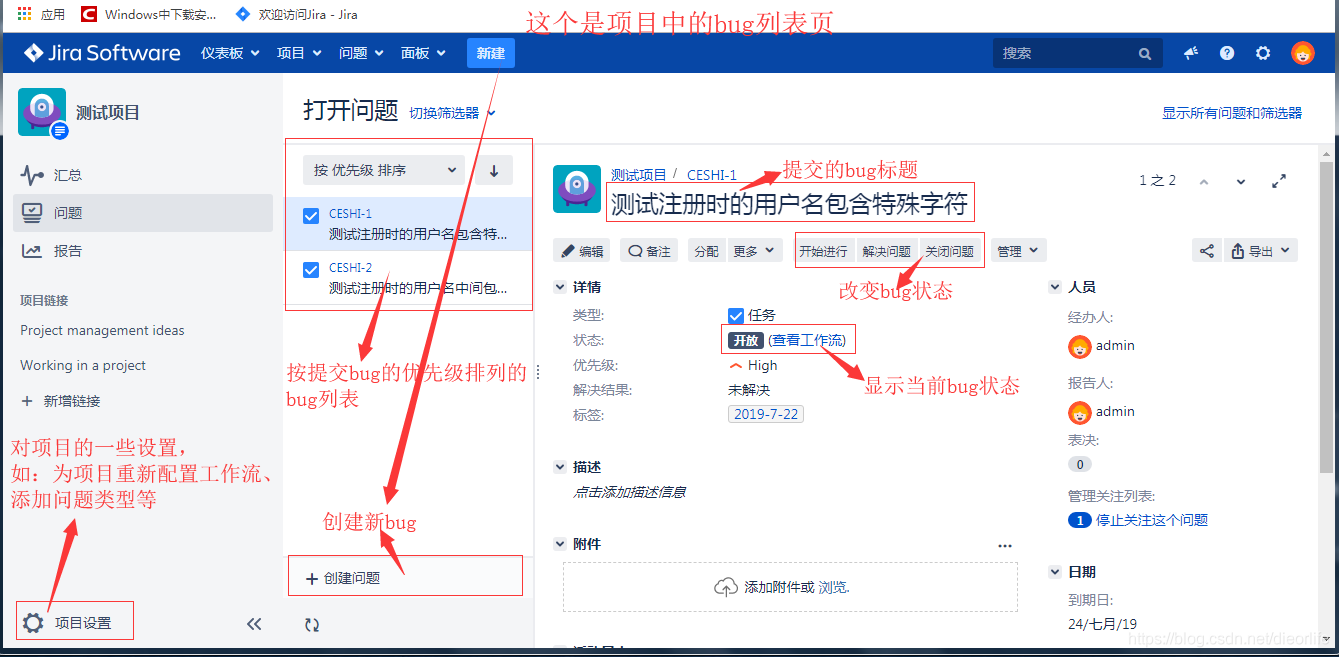Viewport: 1339px width, 657px height.
Task: Collapse the 人员 people section
Action: click(1054, 287)
